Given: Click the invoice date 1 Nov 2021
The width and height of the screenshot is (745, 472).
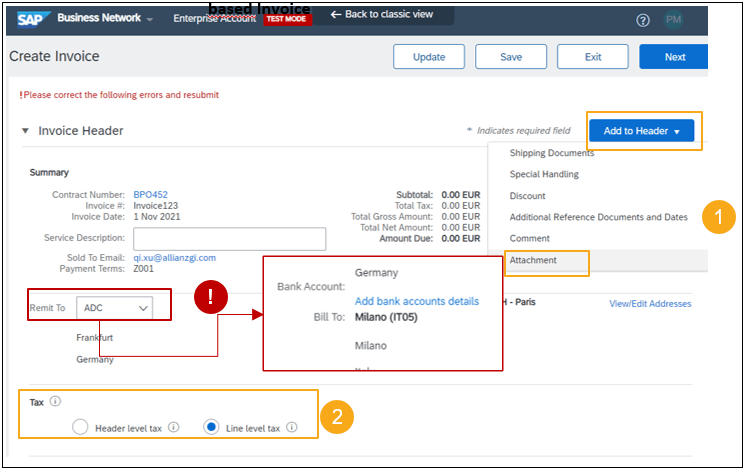Looking at the screenshot, I should click(157, 217).
